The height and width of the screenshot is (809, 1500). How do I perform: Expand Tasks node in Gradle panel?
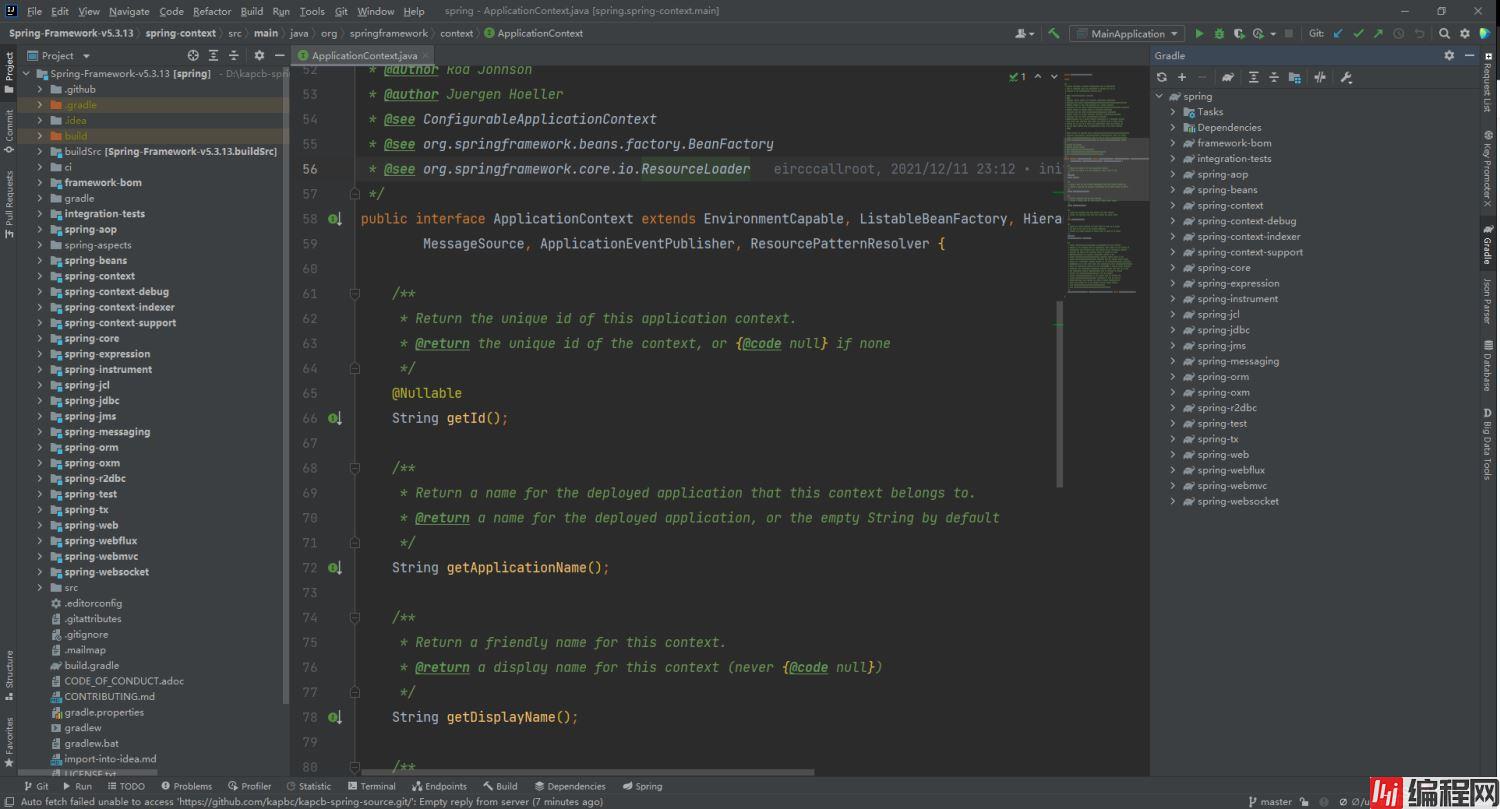1173,112
